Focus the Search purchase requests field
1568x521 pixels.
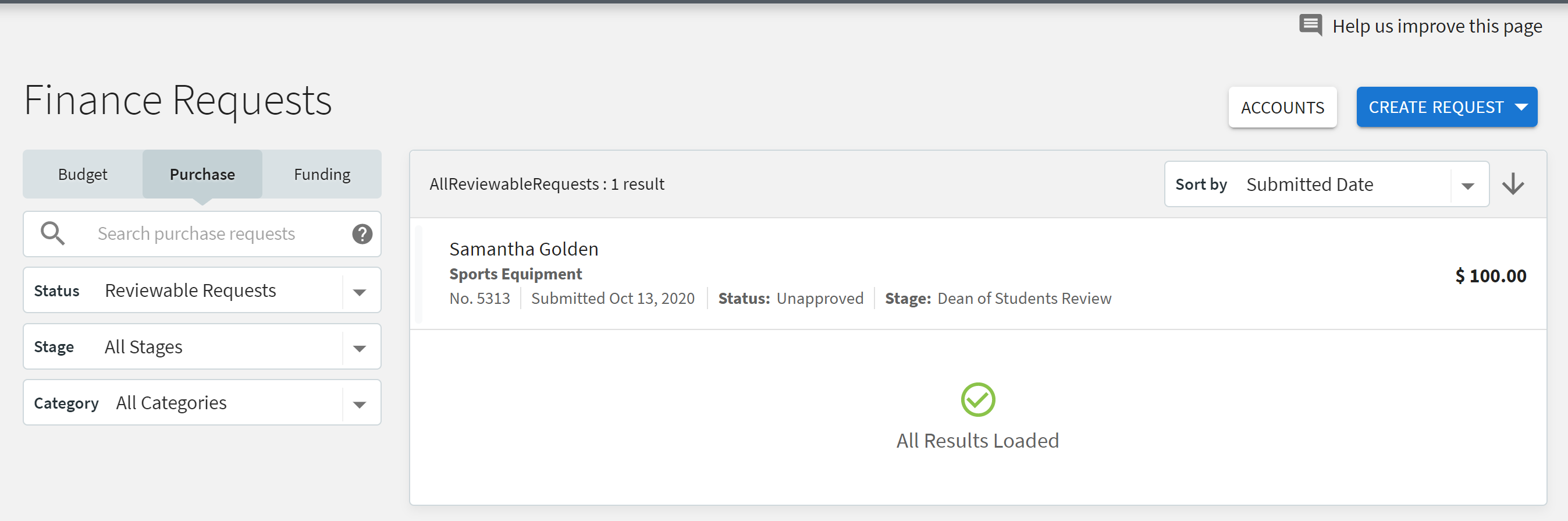coord(202,234)
